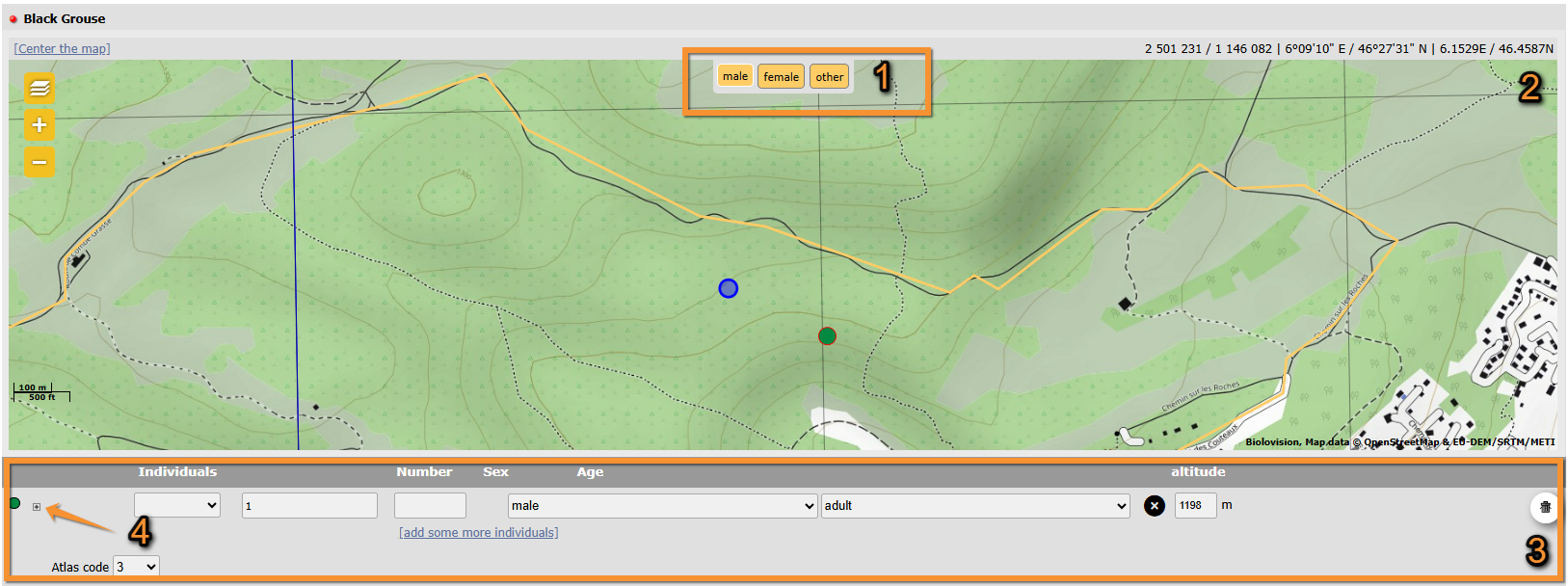This screenshot has height=586, width=1568.
Task: Toggle the male sex button
Action: pyautogui.click(x=734, y=76)
